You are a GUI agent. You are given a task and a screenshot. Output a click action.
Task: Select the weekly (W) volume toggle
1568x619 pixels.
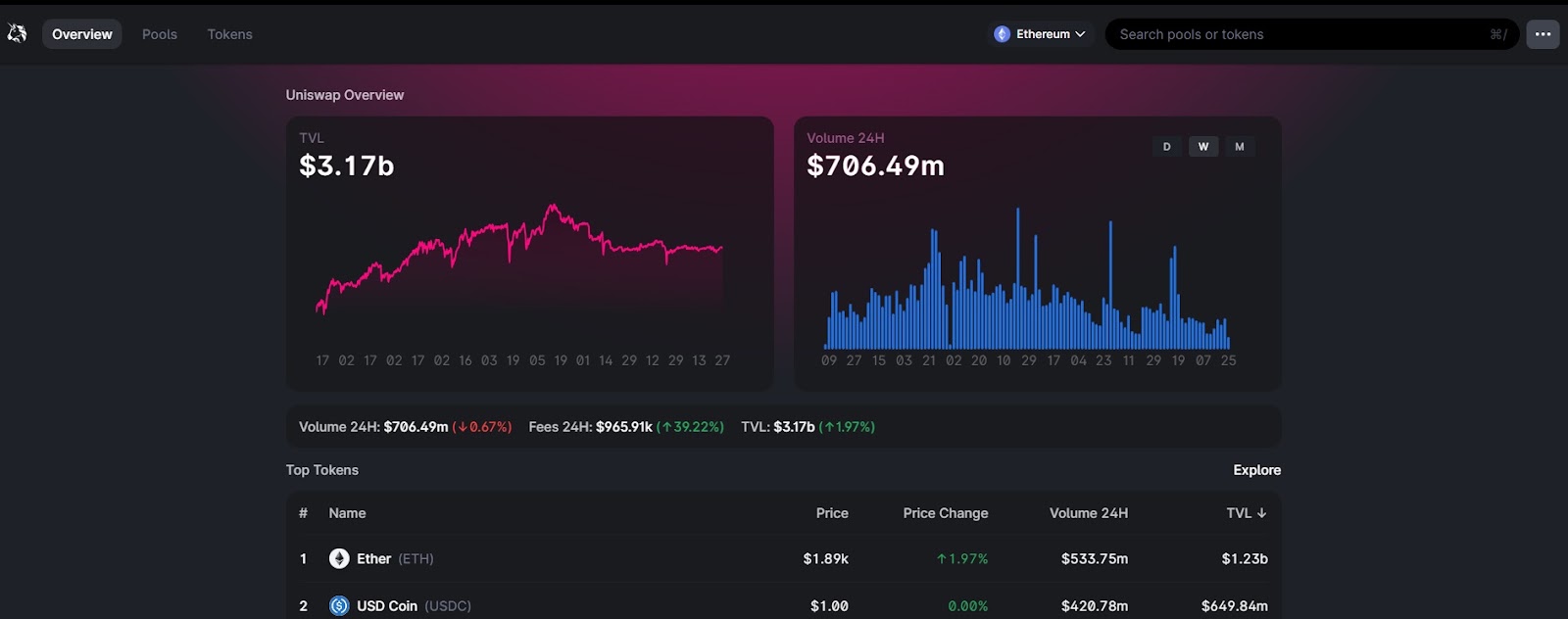point(1203,147)
